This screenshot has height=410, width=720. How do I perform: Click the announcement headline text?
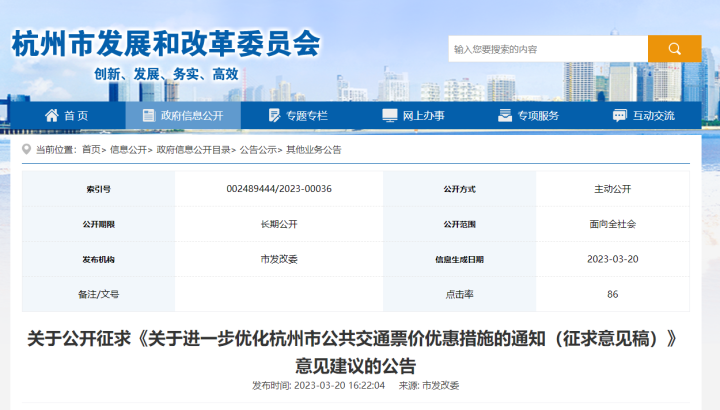[352, 352]
